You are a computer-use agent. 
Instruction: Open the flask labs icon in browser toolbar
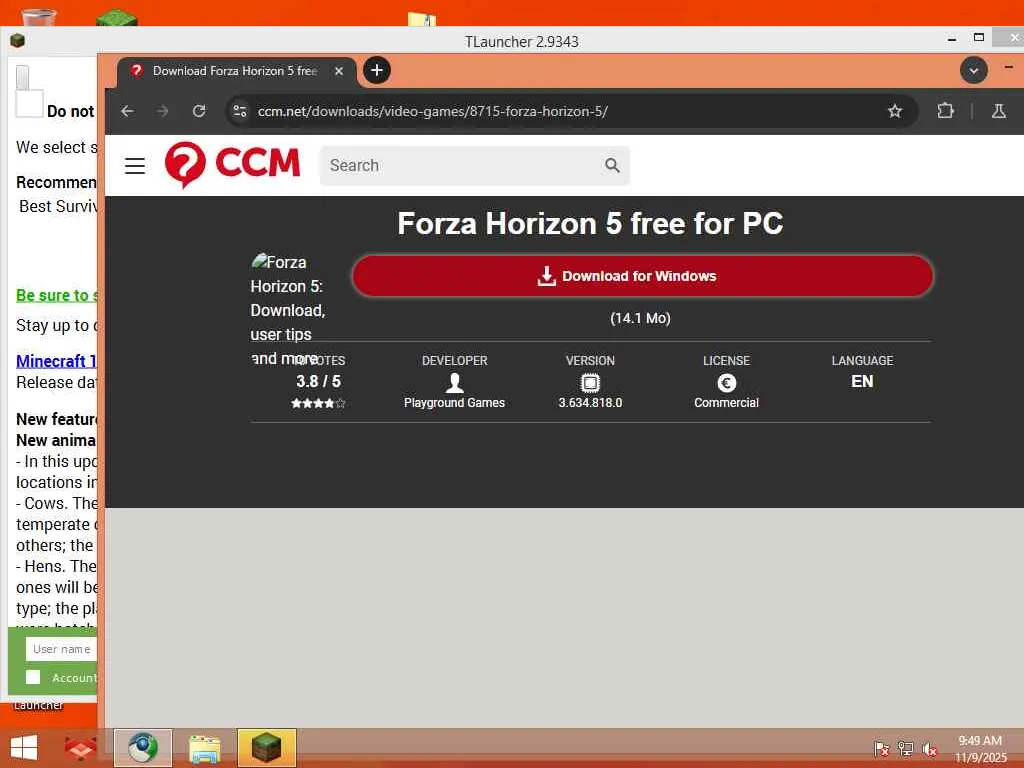pos(999,111)
